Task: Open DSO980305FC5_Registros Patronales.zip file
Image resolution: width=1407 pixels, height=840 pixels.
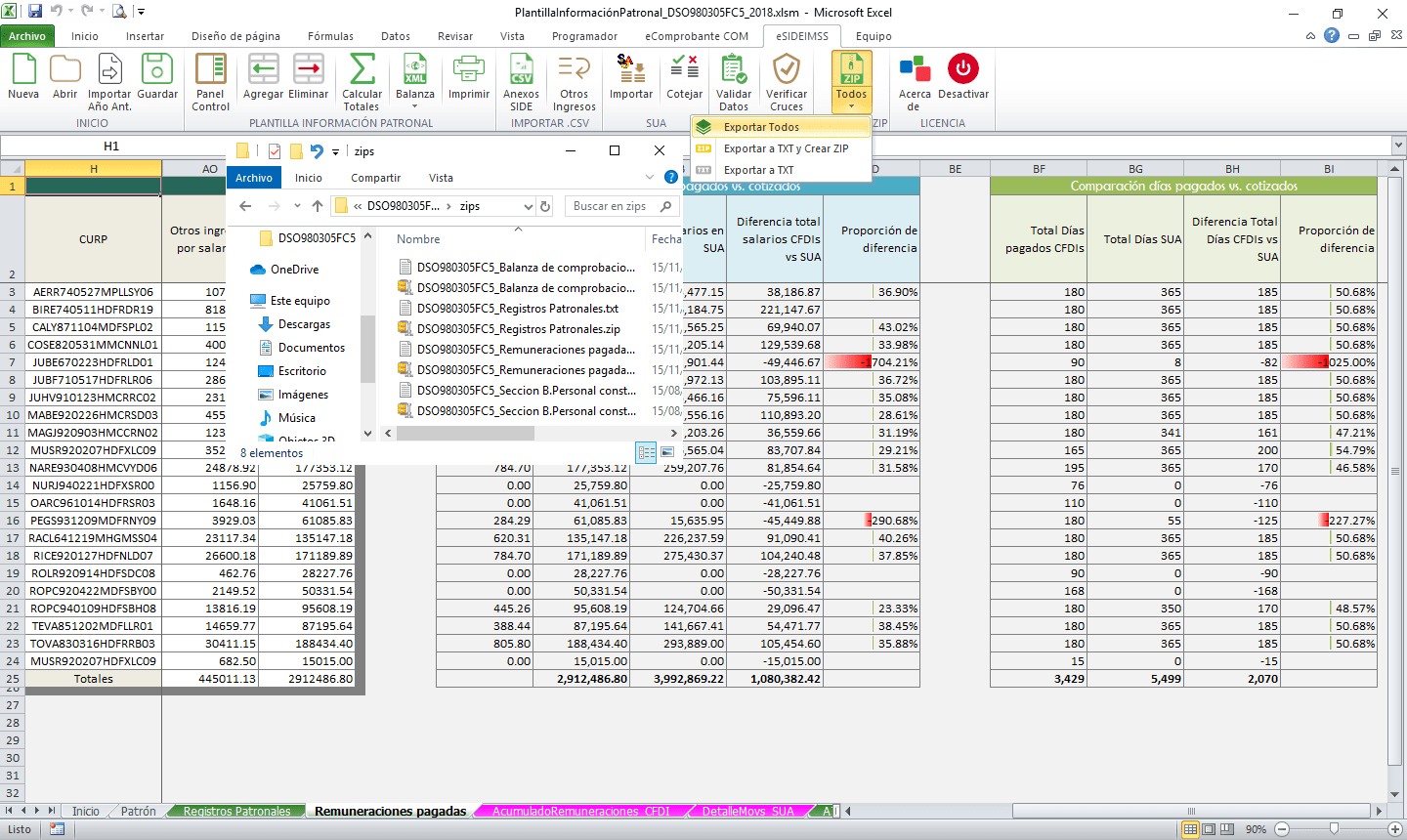Action: click(x=519, y=328)
